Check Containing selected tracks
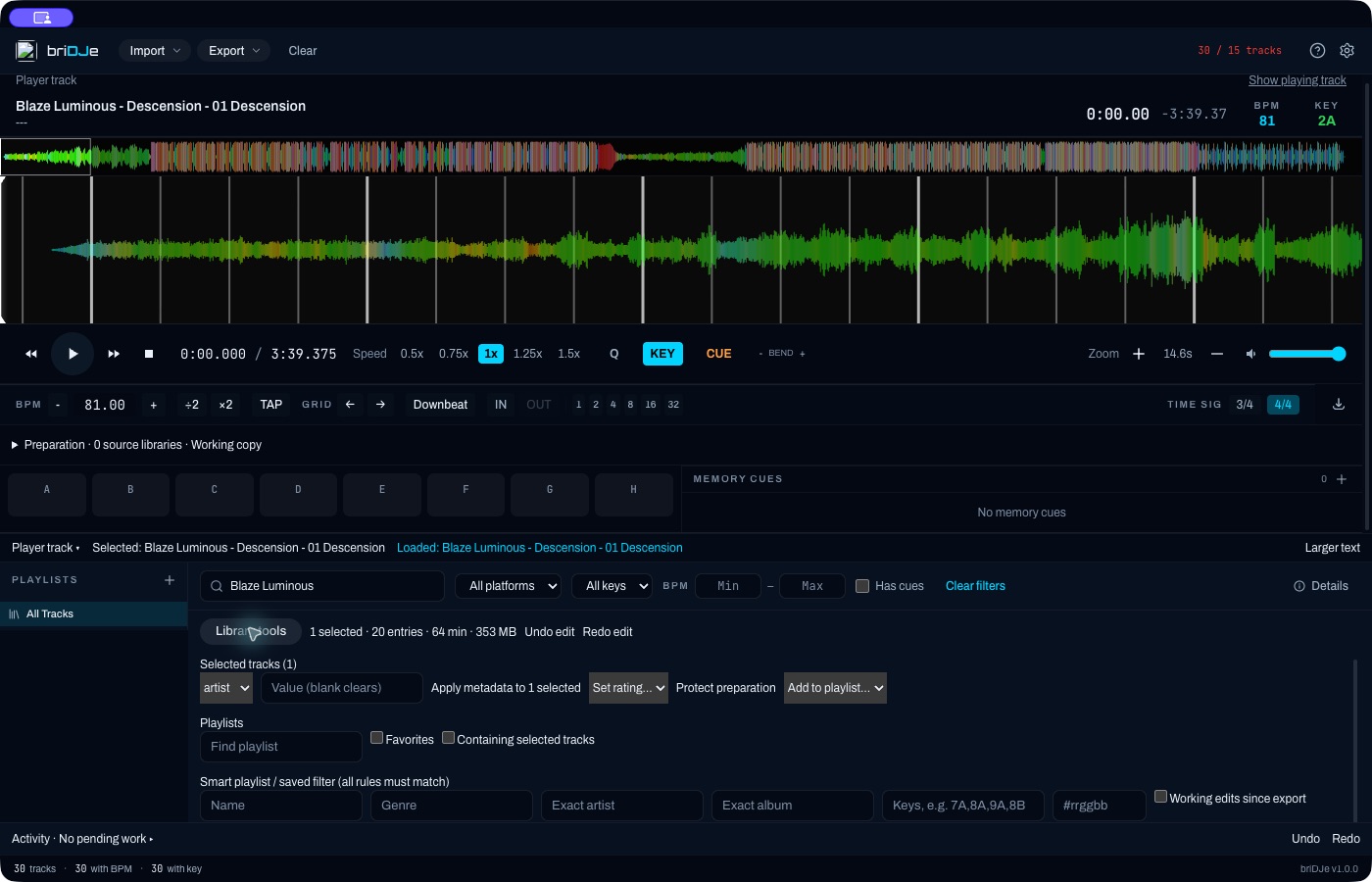 coord(448,738)
